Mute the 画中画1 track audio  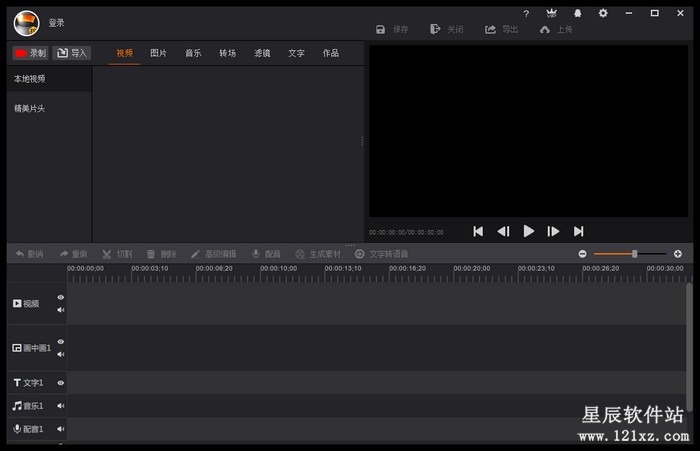pos(61,355)
